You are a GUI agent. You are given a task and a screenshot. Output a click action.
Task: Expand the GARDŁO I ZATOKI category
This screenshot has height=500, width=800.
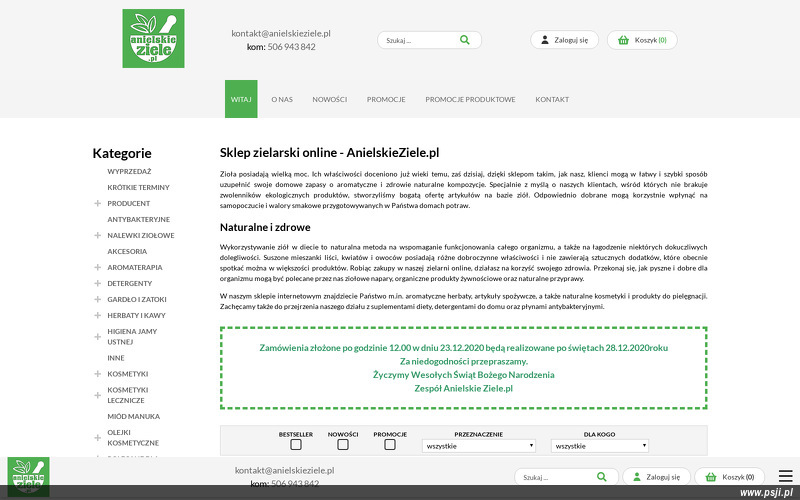pyautogui.click(x=97, y=299)
